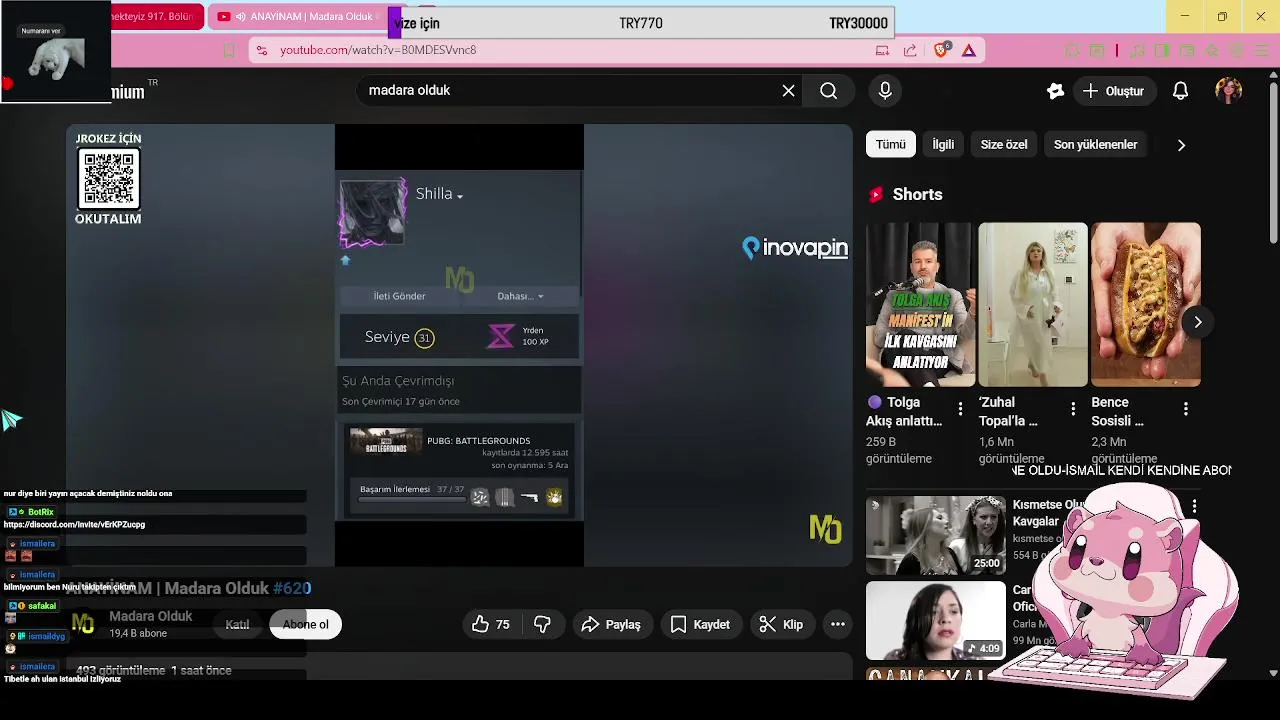The image size is (1280, 720).
Task: Click the Abone ol button
Action: click(305, 625)
